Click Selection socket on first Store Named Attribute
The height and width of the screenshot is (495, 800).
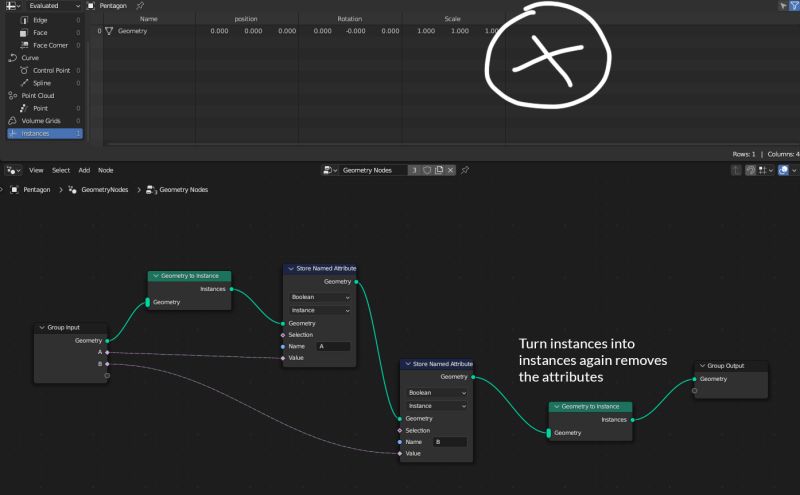283,335
